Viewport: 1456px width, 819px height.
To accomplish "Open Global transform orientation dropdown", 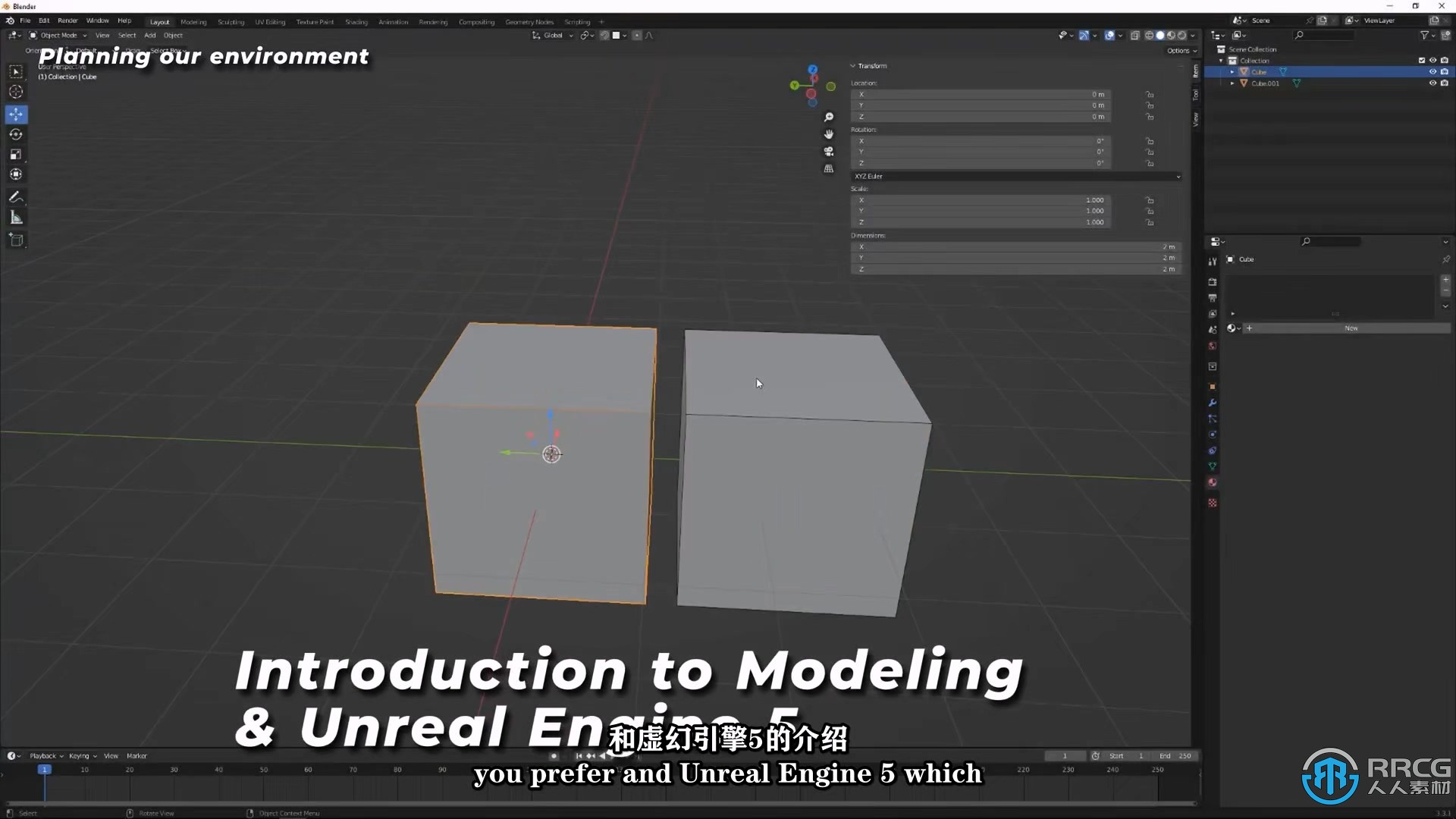I will [553, 36].
